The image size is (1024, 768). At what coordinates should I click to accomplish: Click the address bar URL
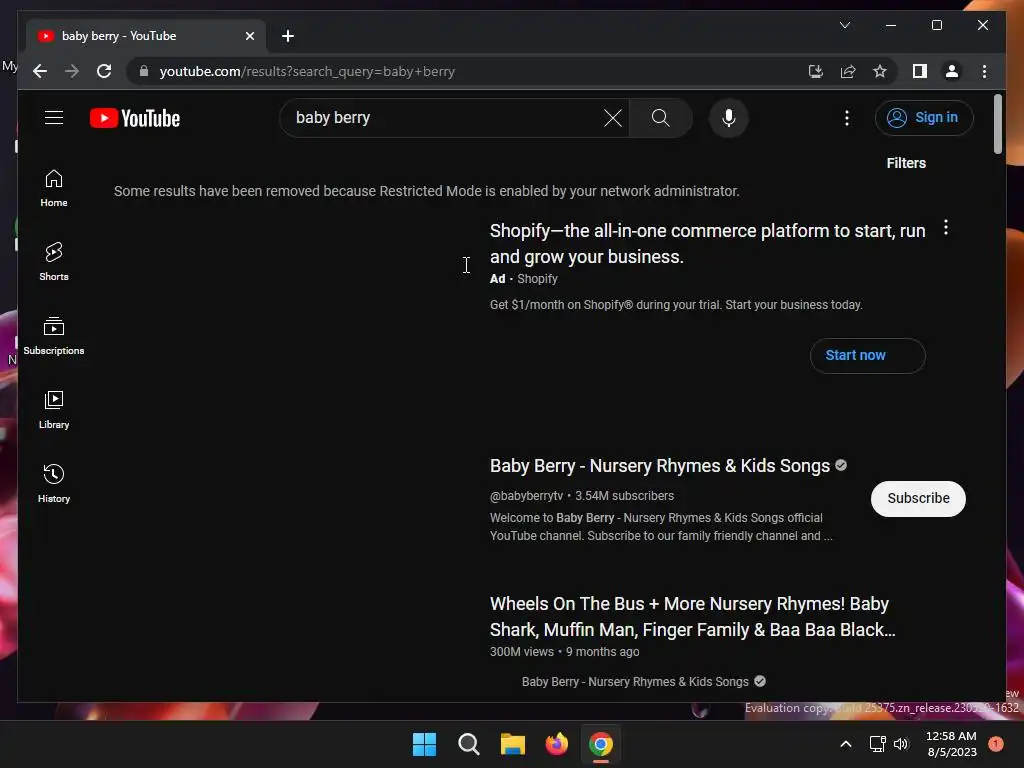pyautogui.click(x=307, y=71)
